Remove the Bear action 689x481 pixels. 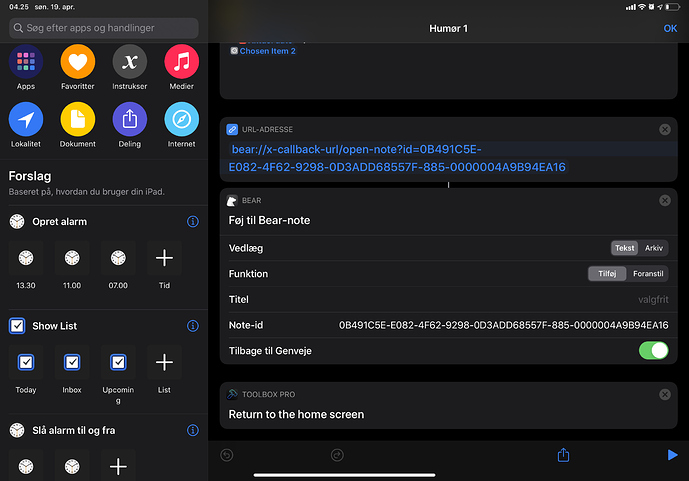coord(665,201)
